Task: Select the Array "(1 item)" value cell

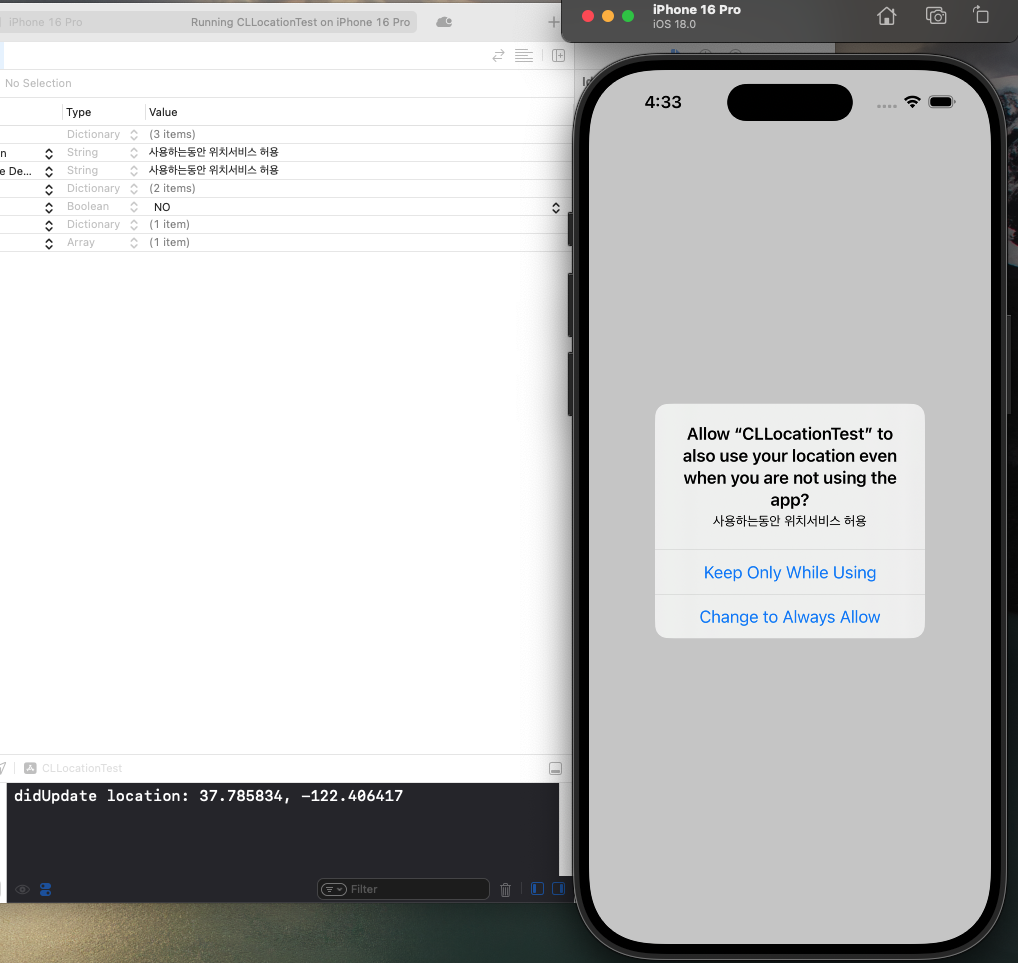Action: (x=169, y=242)
